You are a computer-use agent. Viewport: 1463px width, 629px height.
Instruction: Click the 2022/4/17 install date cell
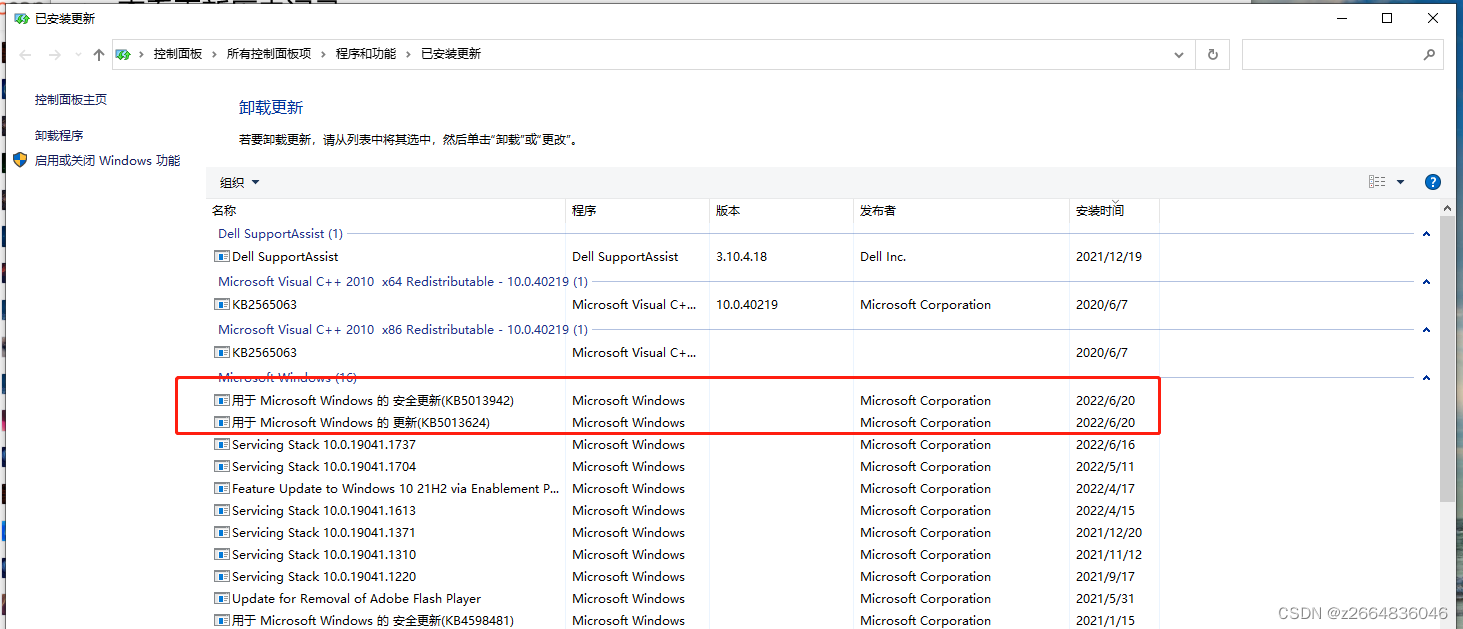click(1105, 489)
